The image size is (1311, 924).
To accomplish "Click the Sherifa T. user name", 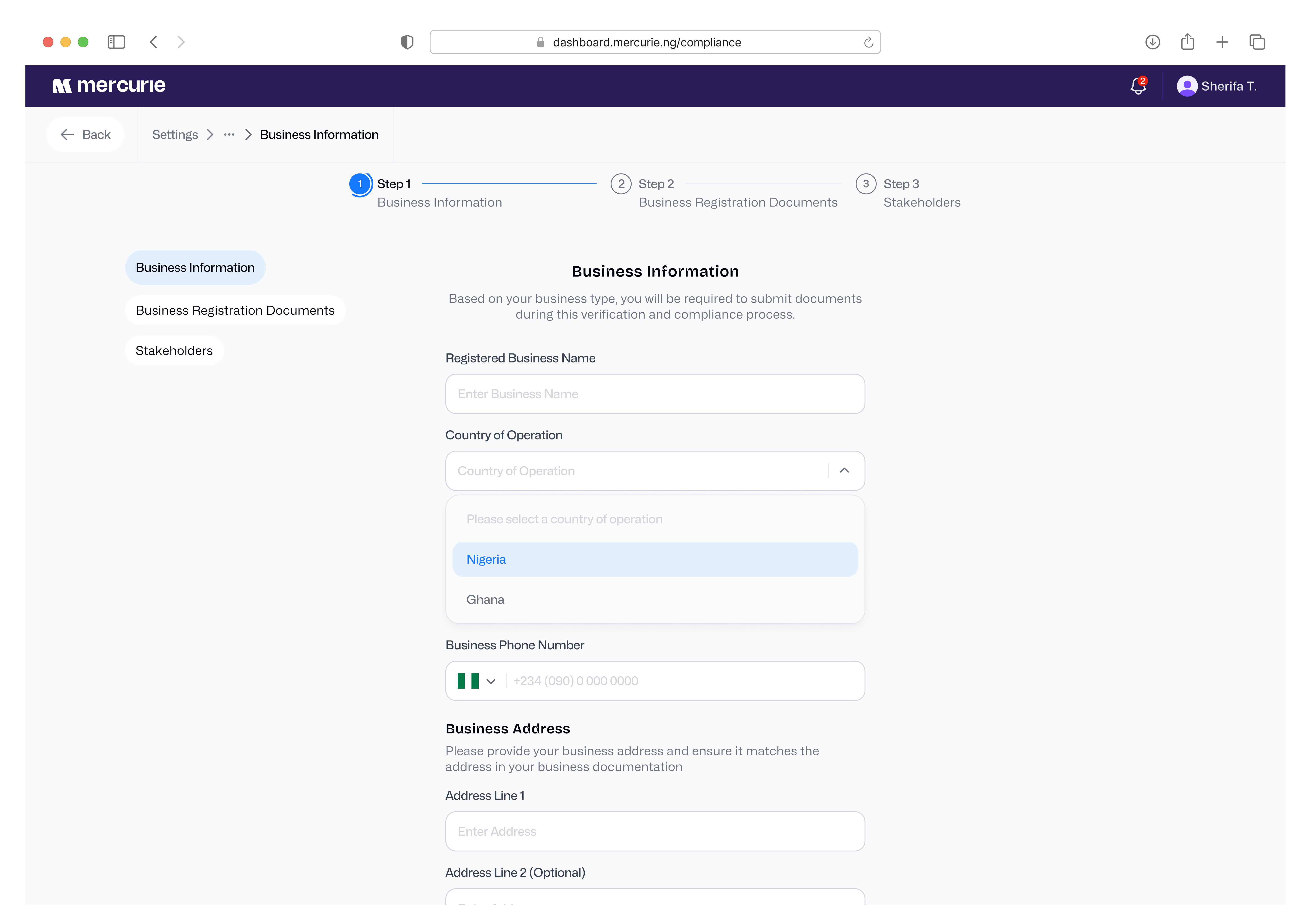I will [1229, 86].
